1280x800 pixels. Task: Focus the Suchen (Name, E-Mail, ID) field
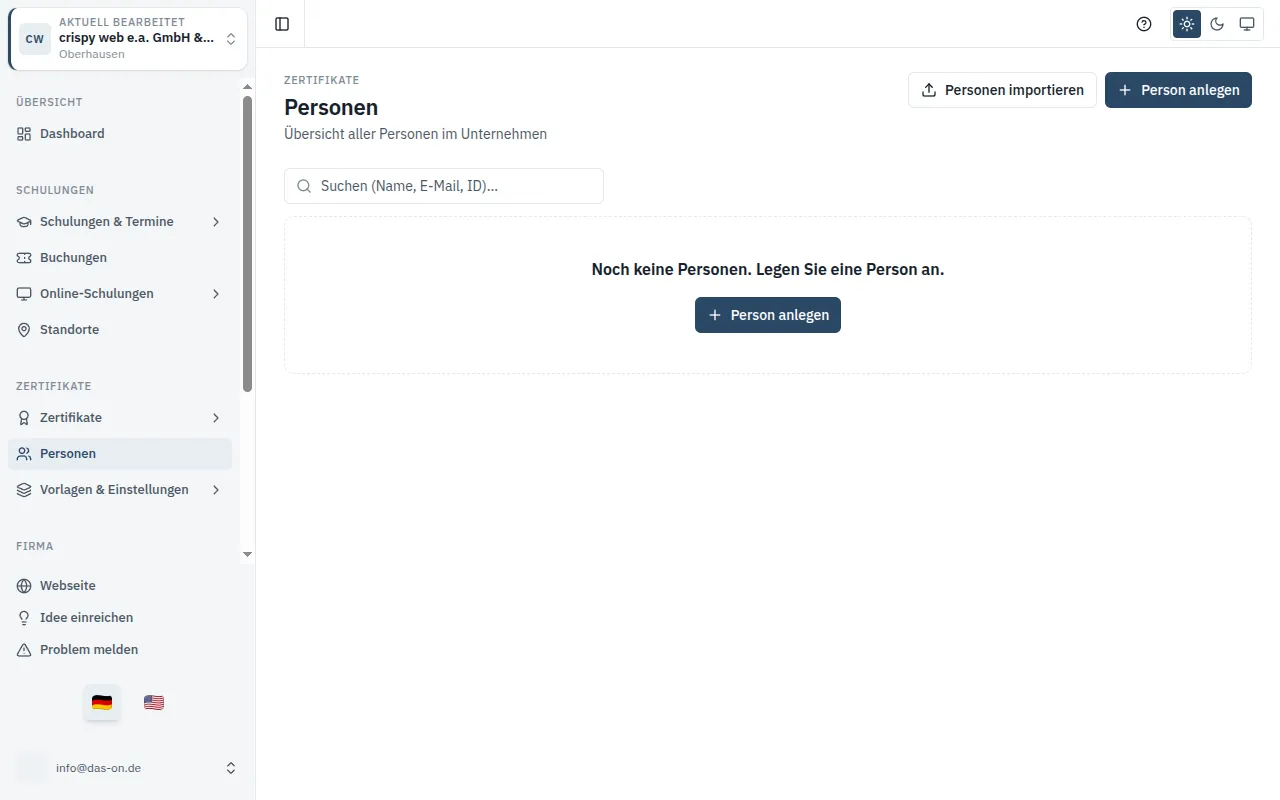[x=444, y=186]
